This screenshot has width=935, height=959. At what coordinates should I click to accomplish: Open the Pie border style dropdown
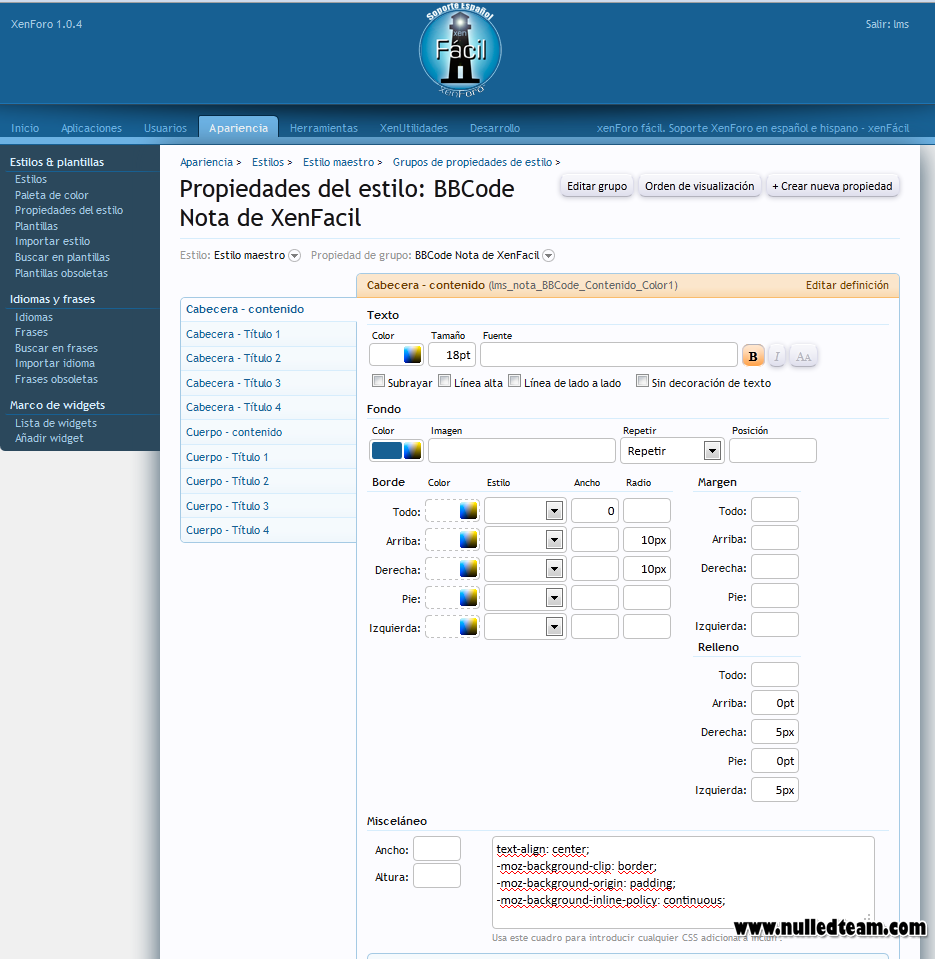[525, 598]
